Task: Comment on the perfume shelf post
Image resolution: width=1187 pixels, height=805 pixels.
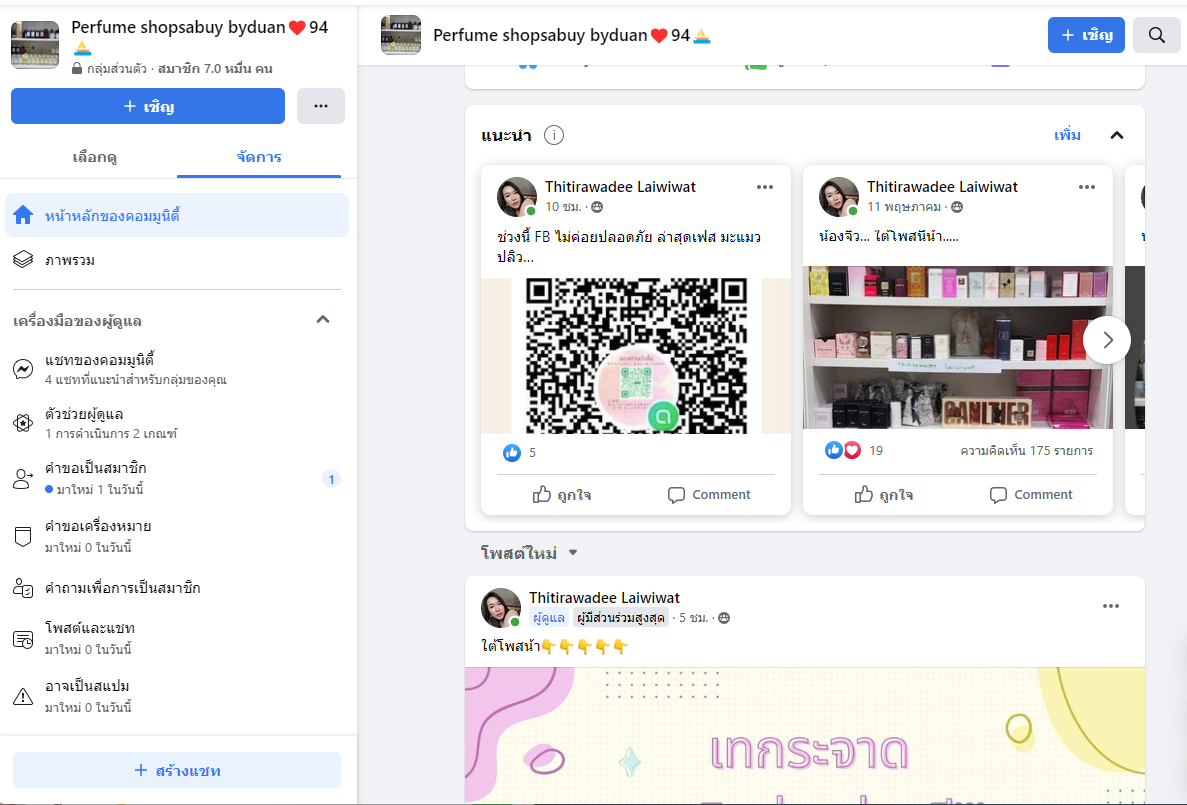Action: point(1030,495)
